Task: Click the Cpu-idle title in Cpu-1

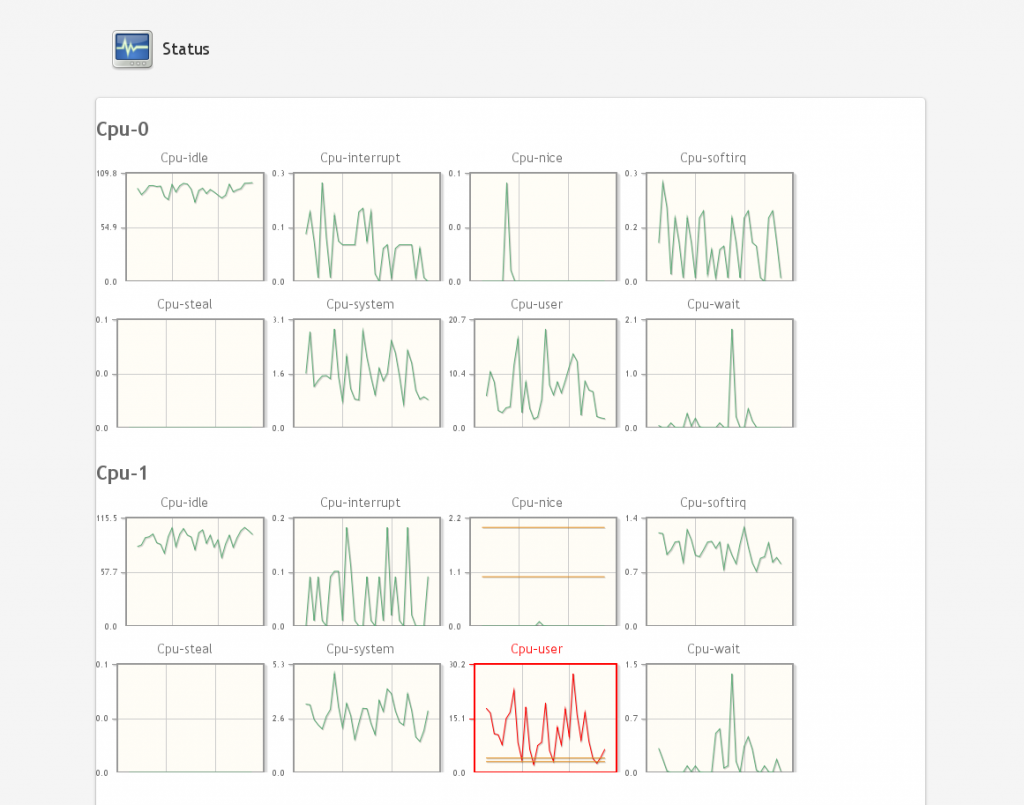Action: tap(184, 503)
